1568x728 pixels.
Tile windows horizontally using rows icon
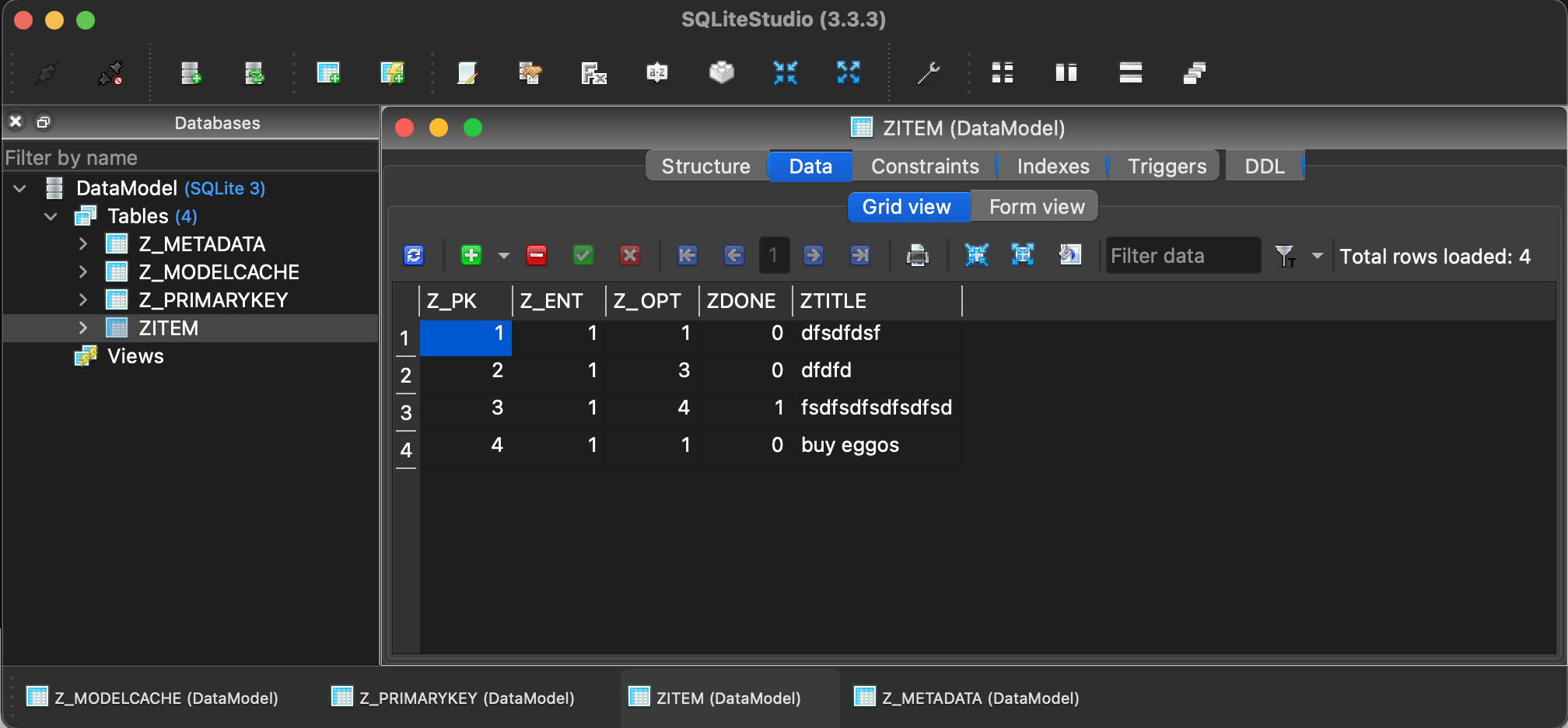[1131, 73]
